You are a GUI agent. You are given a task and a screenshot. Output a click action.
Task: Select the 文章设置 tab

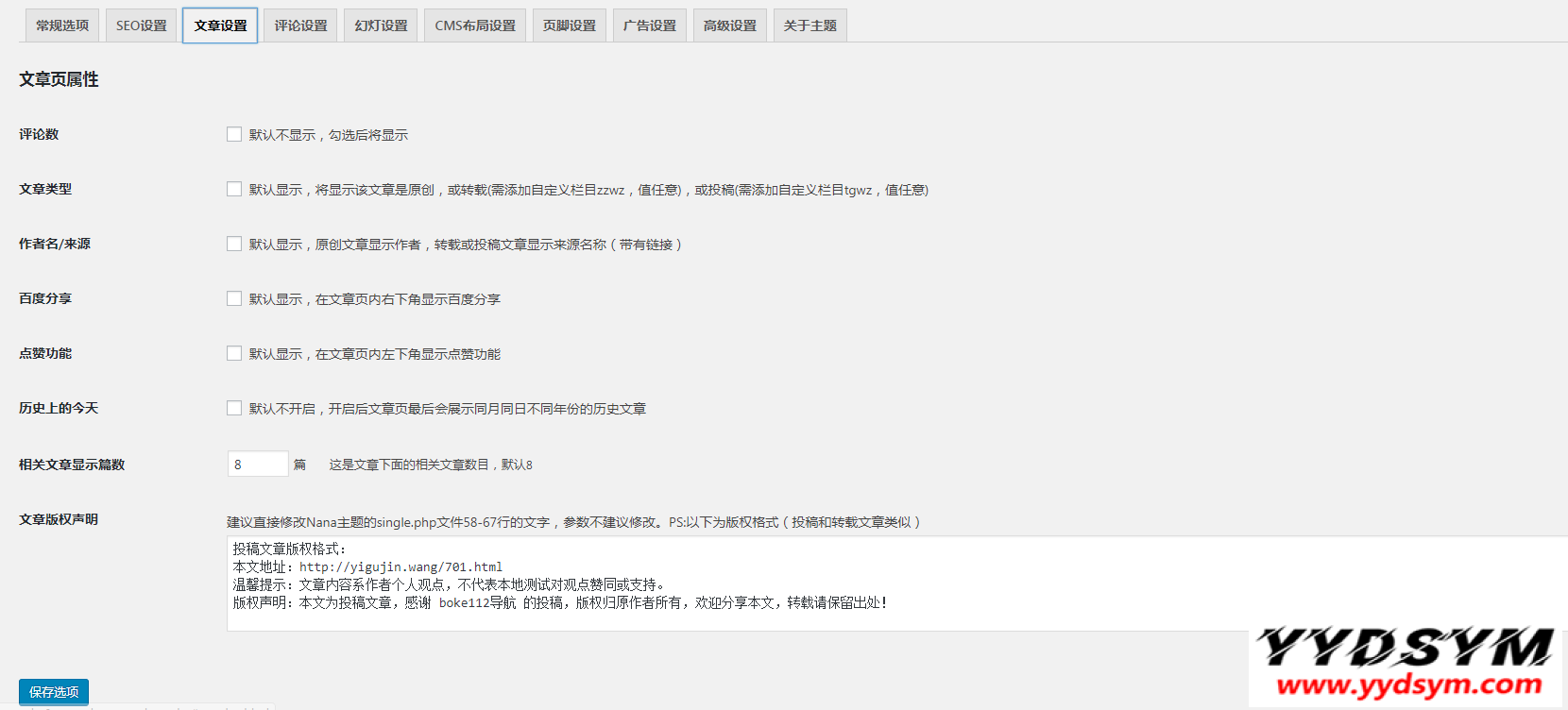click(220, 25)
